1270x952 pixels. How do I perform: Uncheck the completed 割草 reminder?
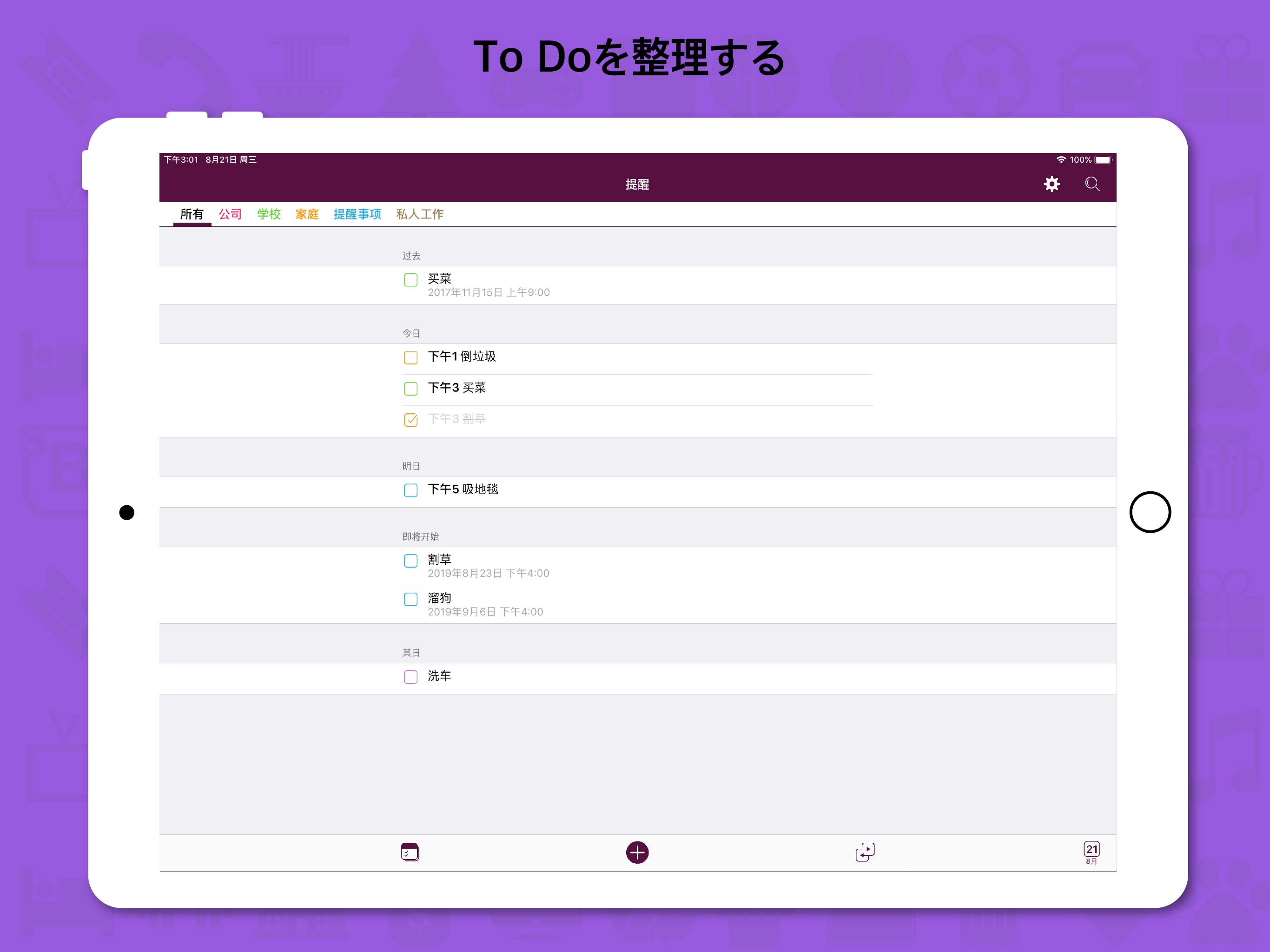[x=410, y=419]
